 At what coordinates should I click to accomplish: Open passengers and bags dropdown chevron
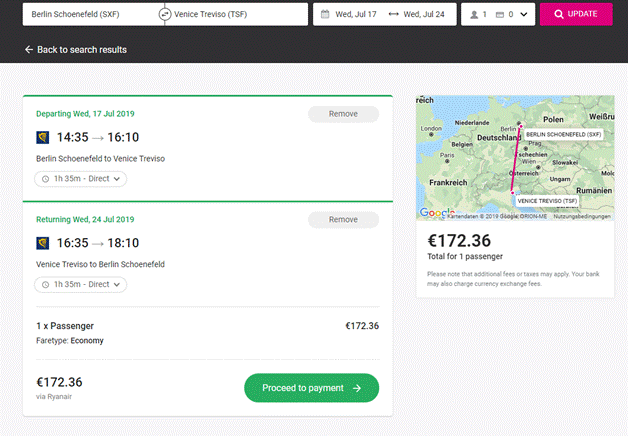[523, 14]
